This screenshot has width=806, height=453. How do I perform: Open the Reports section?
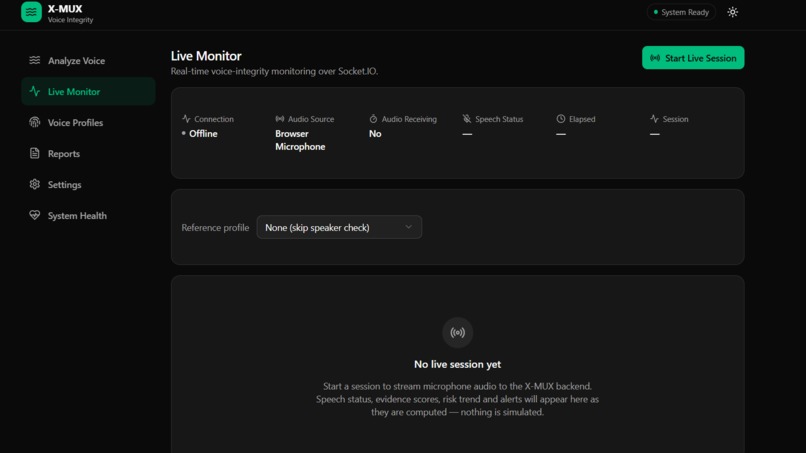point(88,153)
